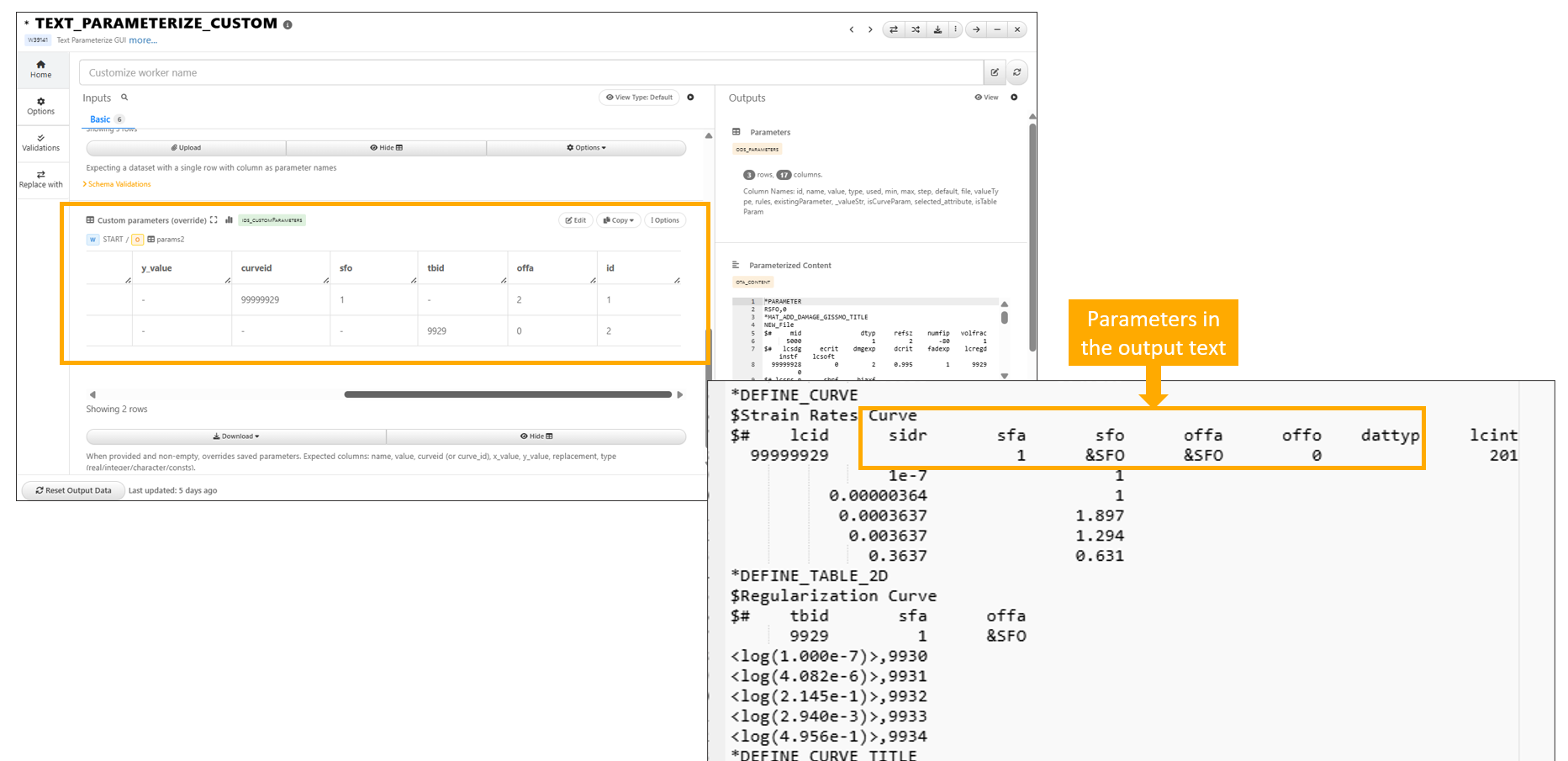Toggle the Outputs View button

click(x=986, y=98)
